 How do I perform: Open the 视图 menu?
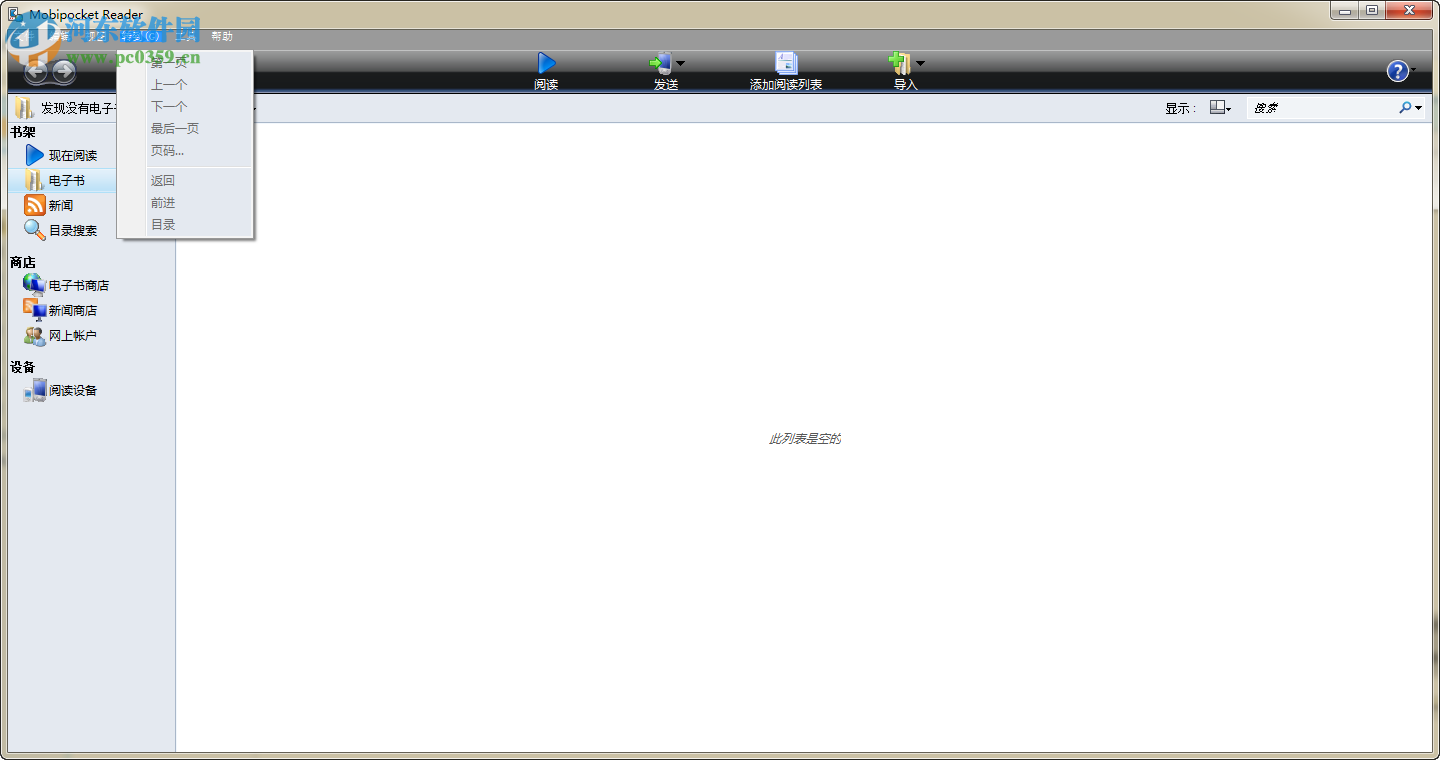coord(96,36)
